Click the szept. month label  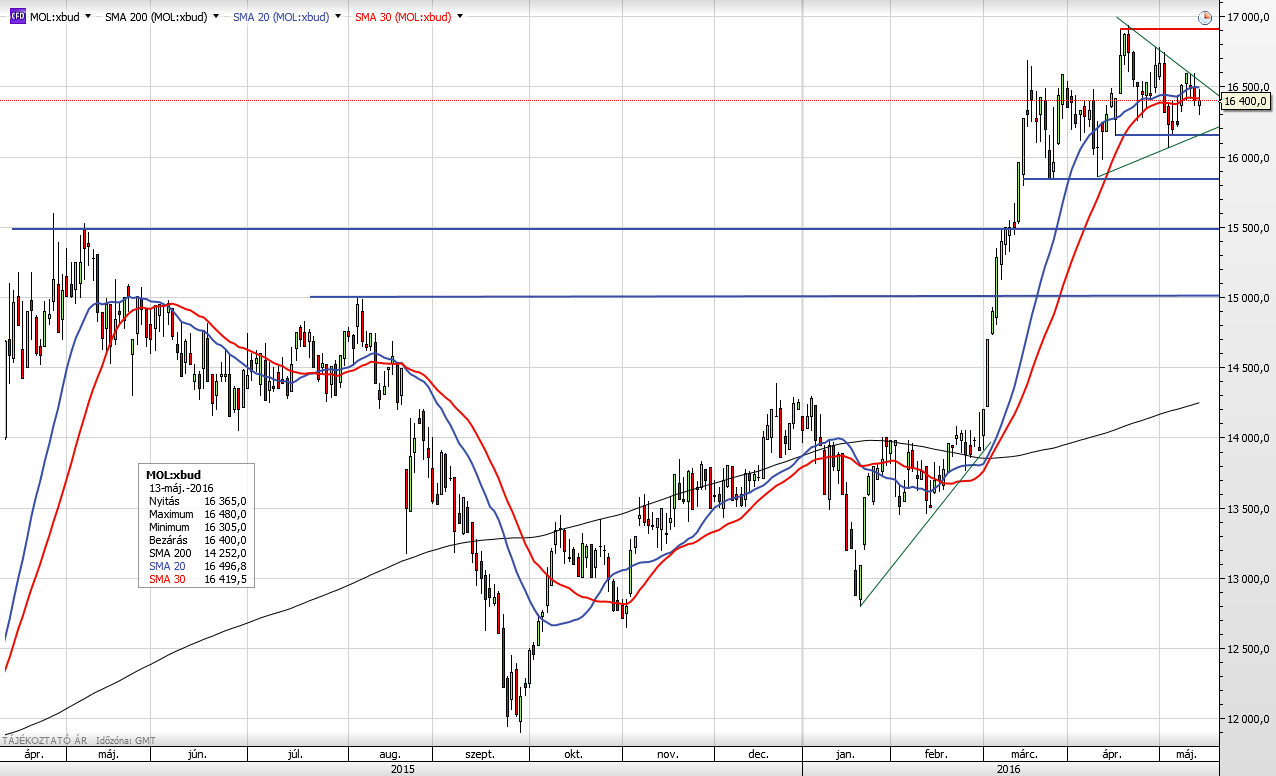coord(481,754)
